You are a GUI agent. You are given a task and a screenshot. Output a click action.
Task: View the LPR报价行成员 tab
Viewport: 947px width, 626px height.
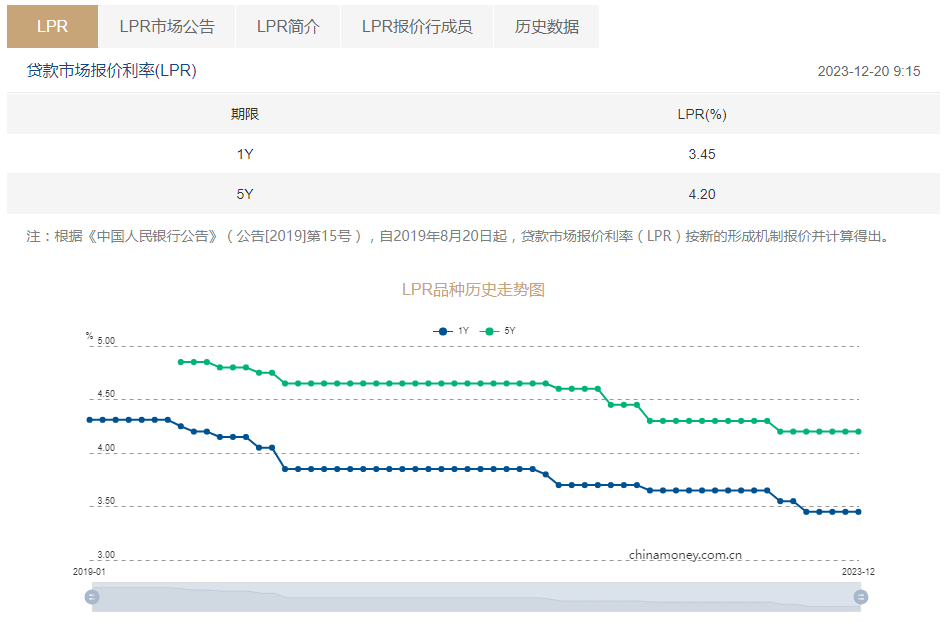pos(417,27)
